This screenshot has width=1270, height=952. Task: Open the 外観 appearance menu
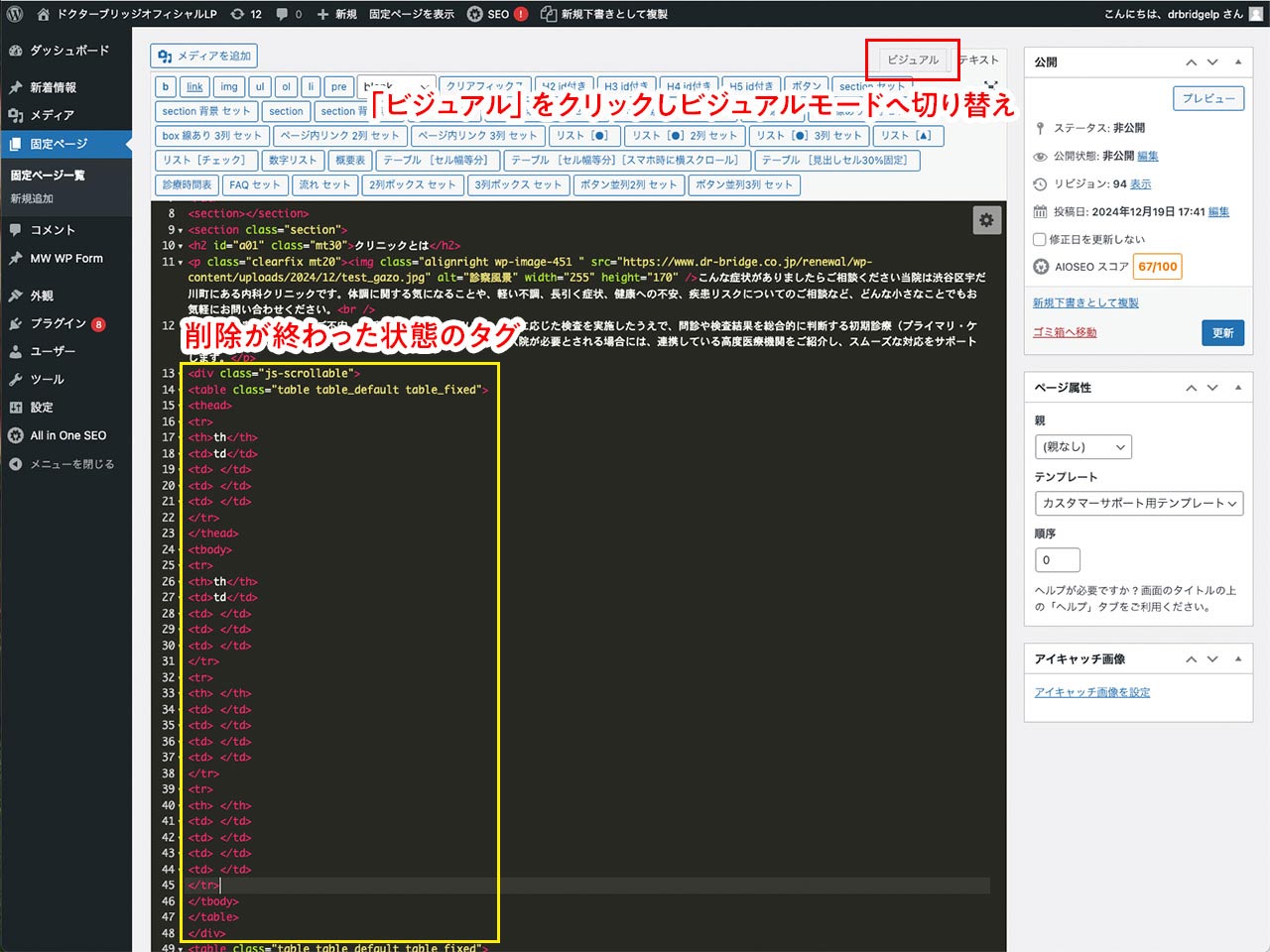42,296
